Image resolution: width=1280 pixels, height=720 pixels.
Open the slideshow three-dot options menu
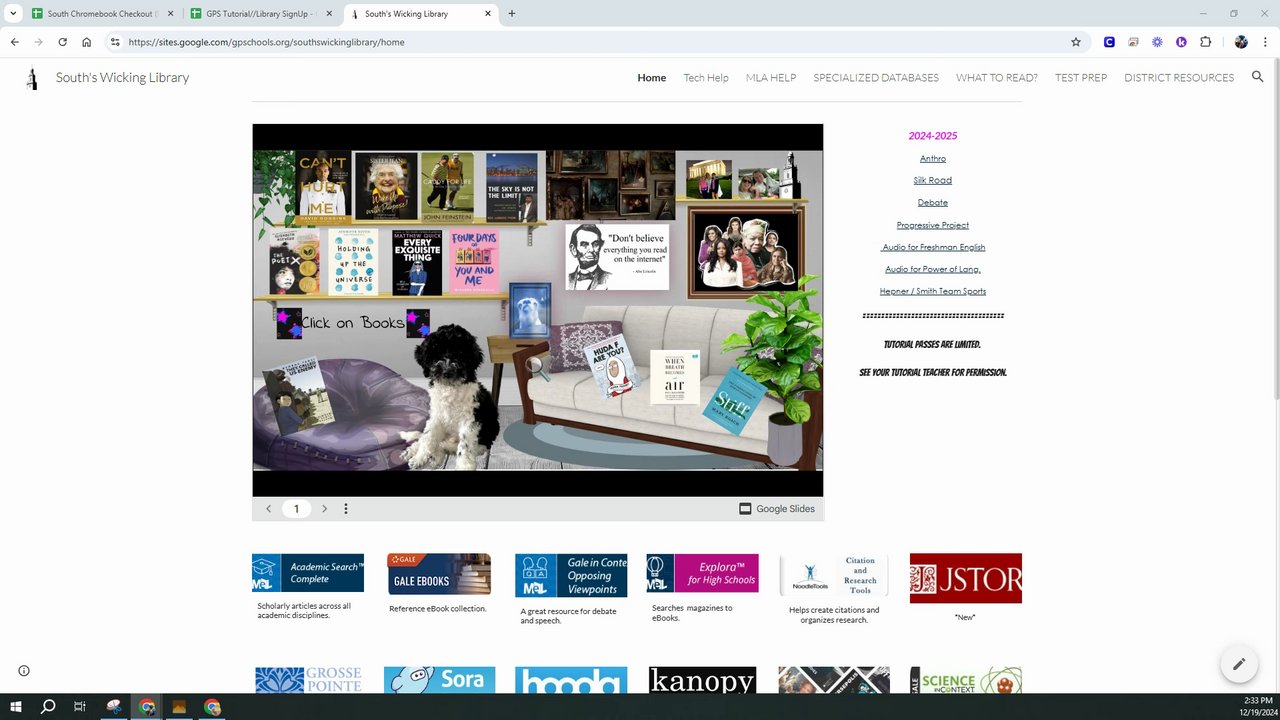[x=346, y=509]
